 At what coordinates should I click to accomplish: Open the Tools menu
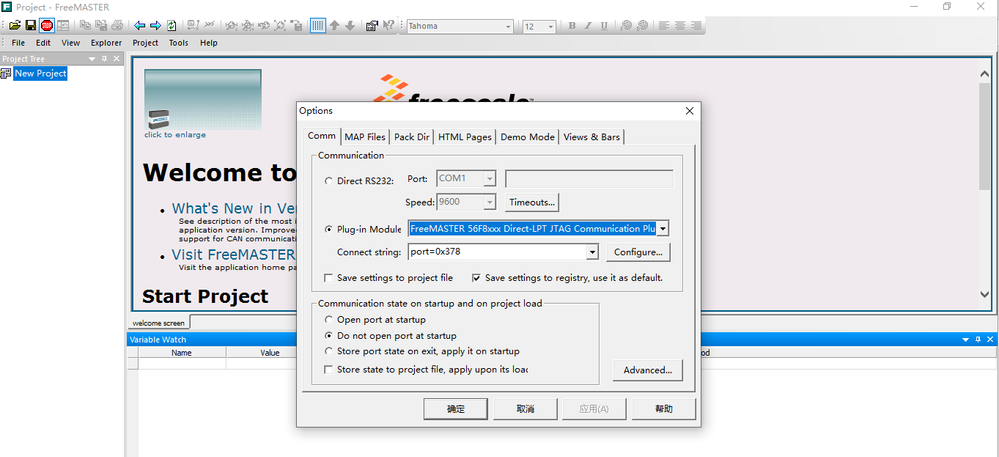178,43
